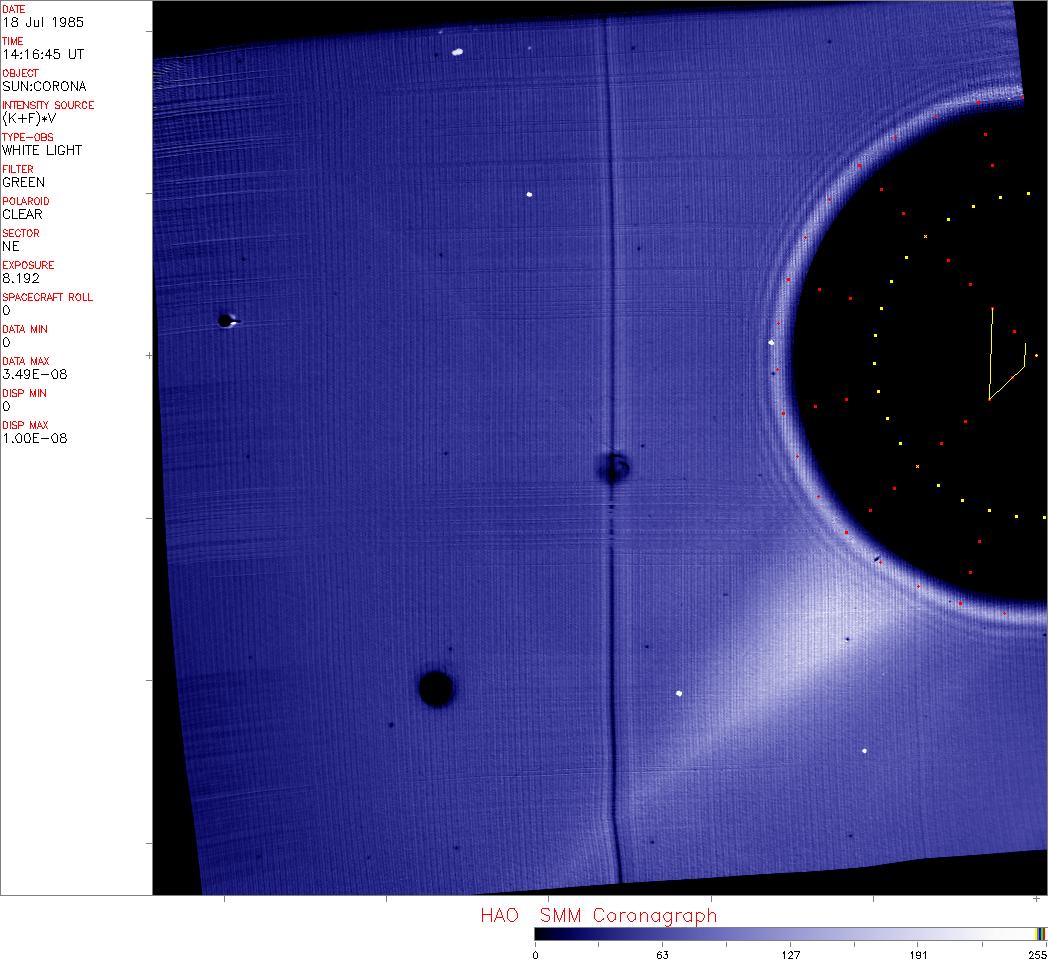Click the GREEN filter value
1048x960 pixels.
click(23, 182)
